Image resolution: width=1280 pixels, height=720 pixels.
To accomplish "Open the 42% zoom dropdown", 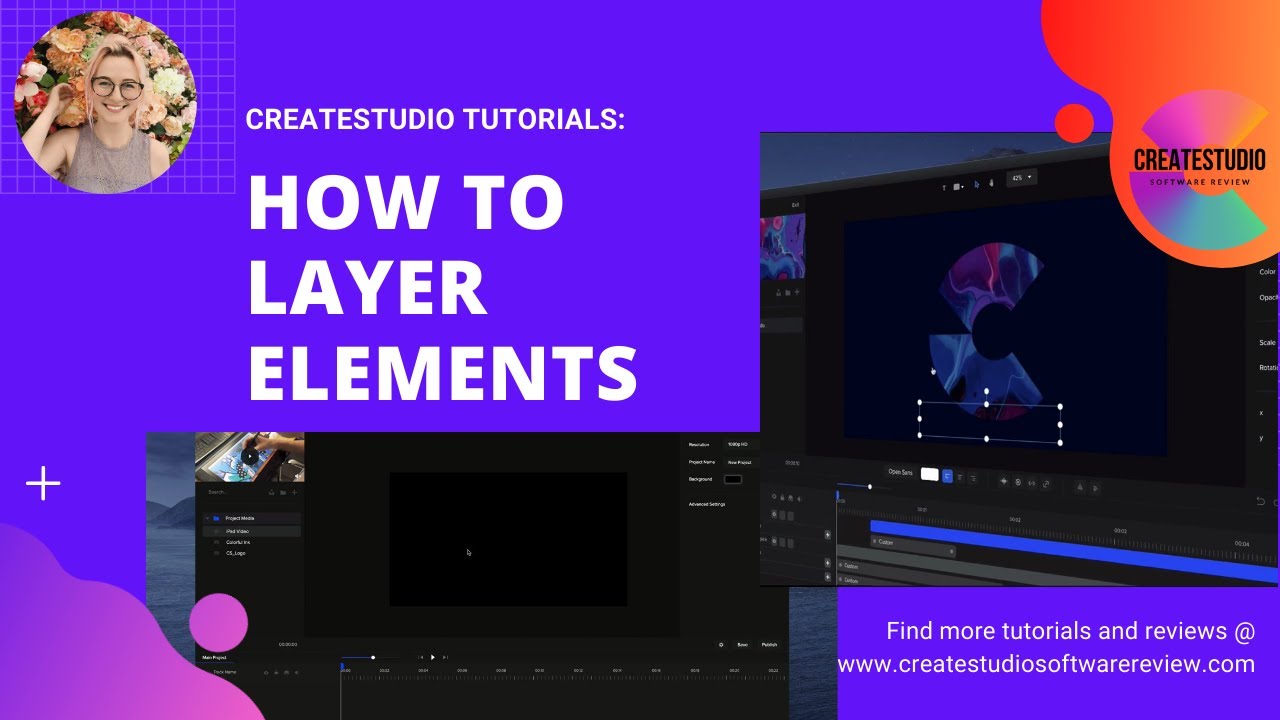I will click(1022, 178).
